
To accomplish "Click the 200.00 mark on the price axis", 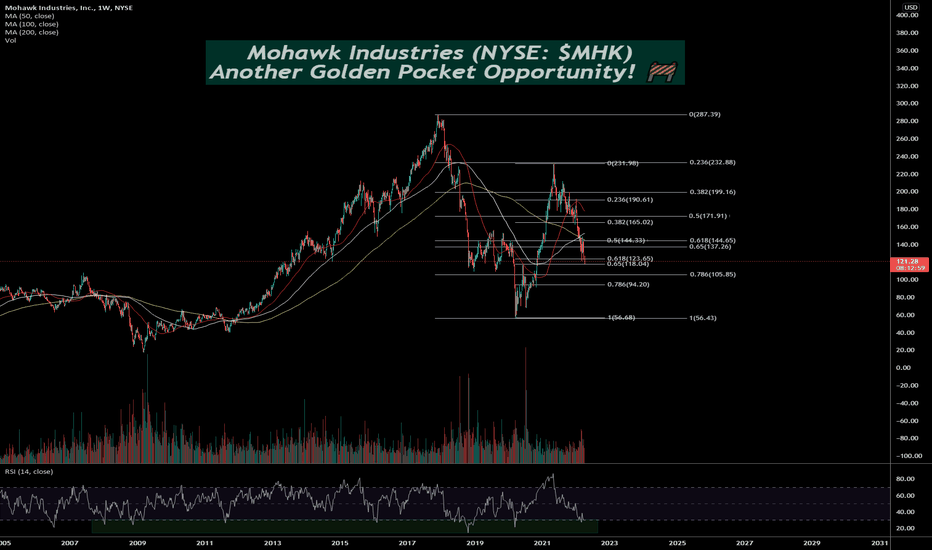I will pyautogui.click(x=907, y=191).
